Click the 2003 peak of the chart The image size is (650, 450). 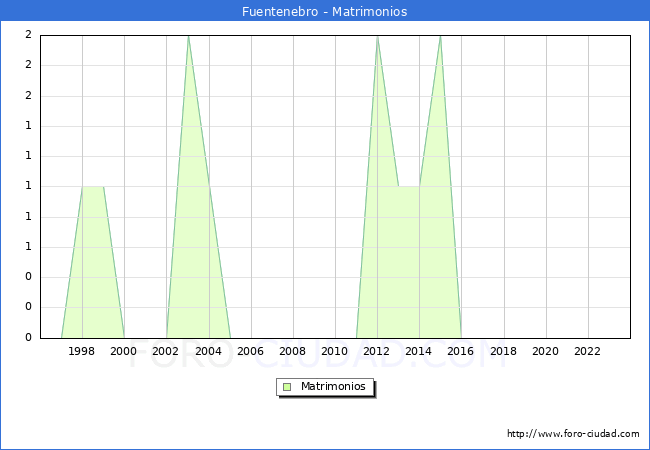[188, 37]
